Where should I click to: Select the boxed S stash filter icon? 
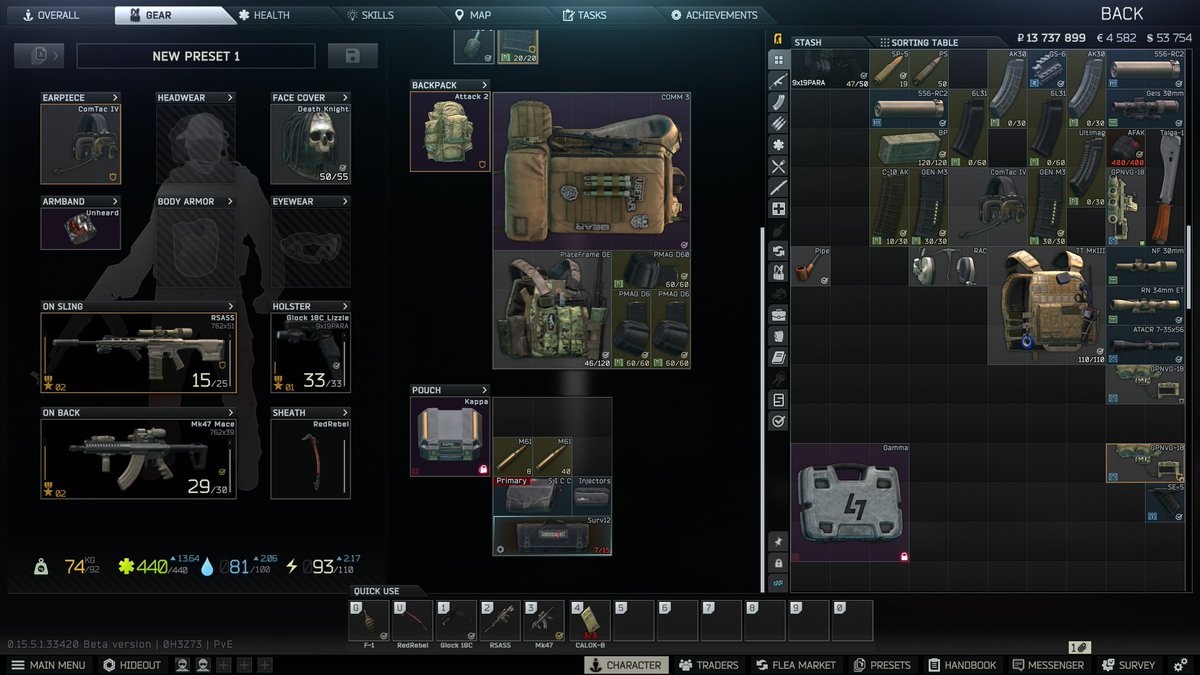pyautogui.click(x=778, y=400)
